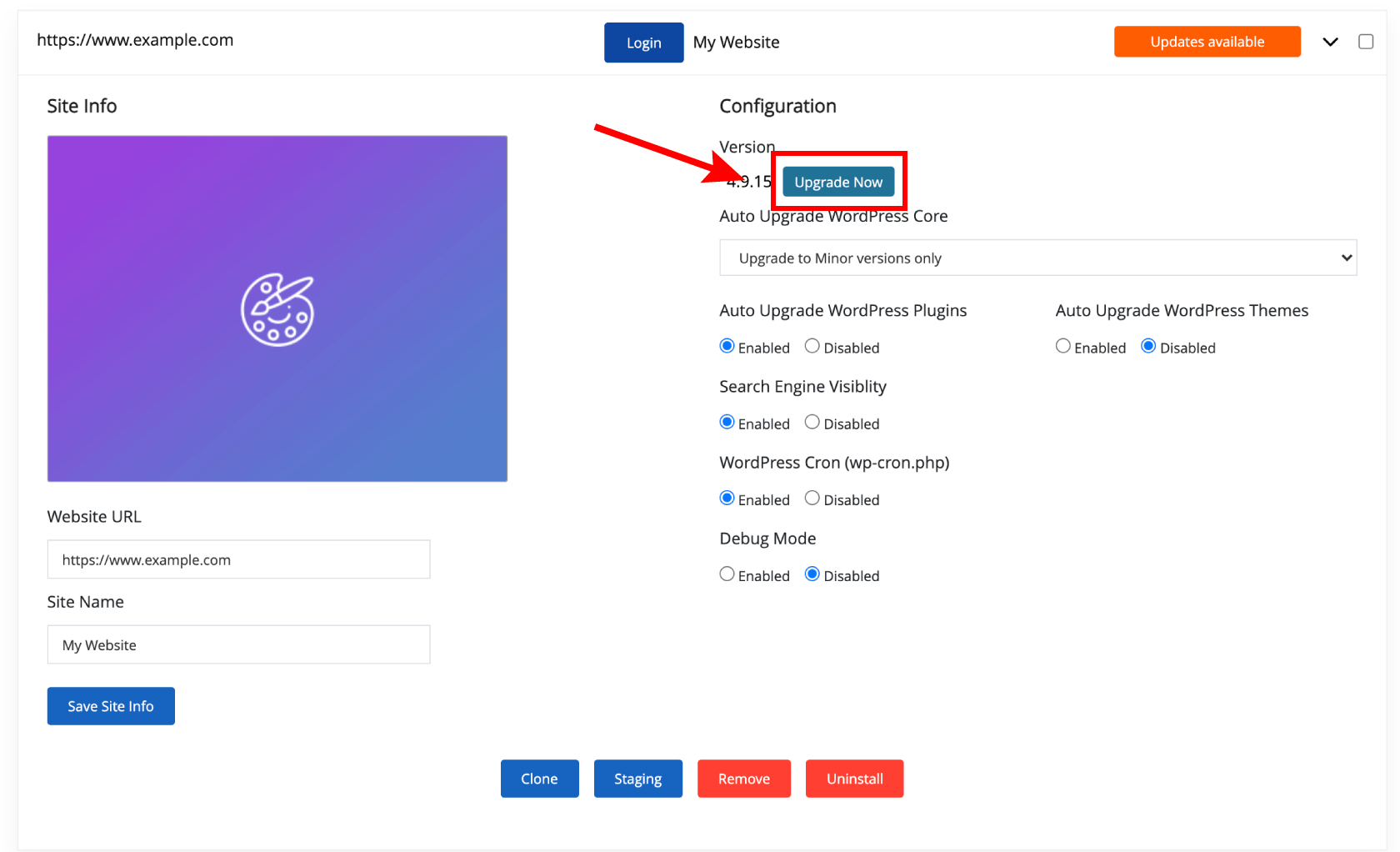
Task: Select Disabled for Auto Upgrade WordPress Themes
Action: 1148,346
